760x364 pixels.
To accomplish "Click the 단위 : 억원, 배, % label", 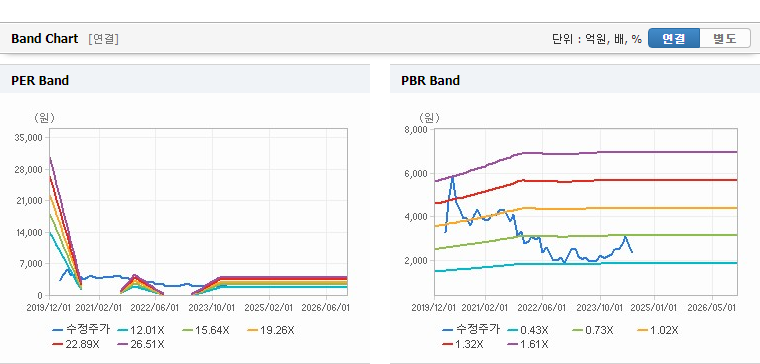I will click(x=597, y=39).
